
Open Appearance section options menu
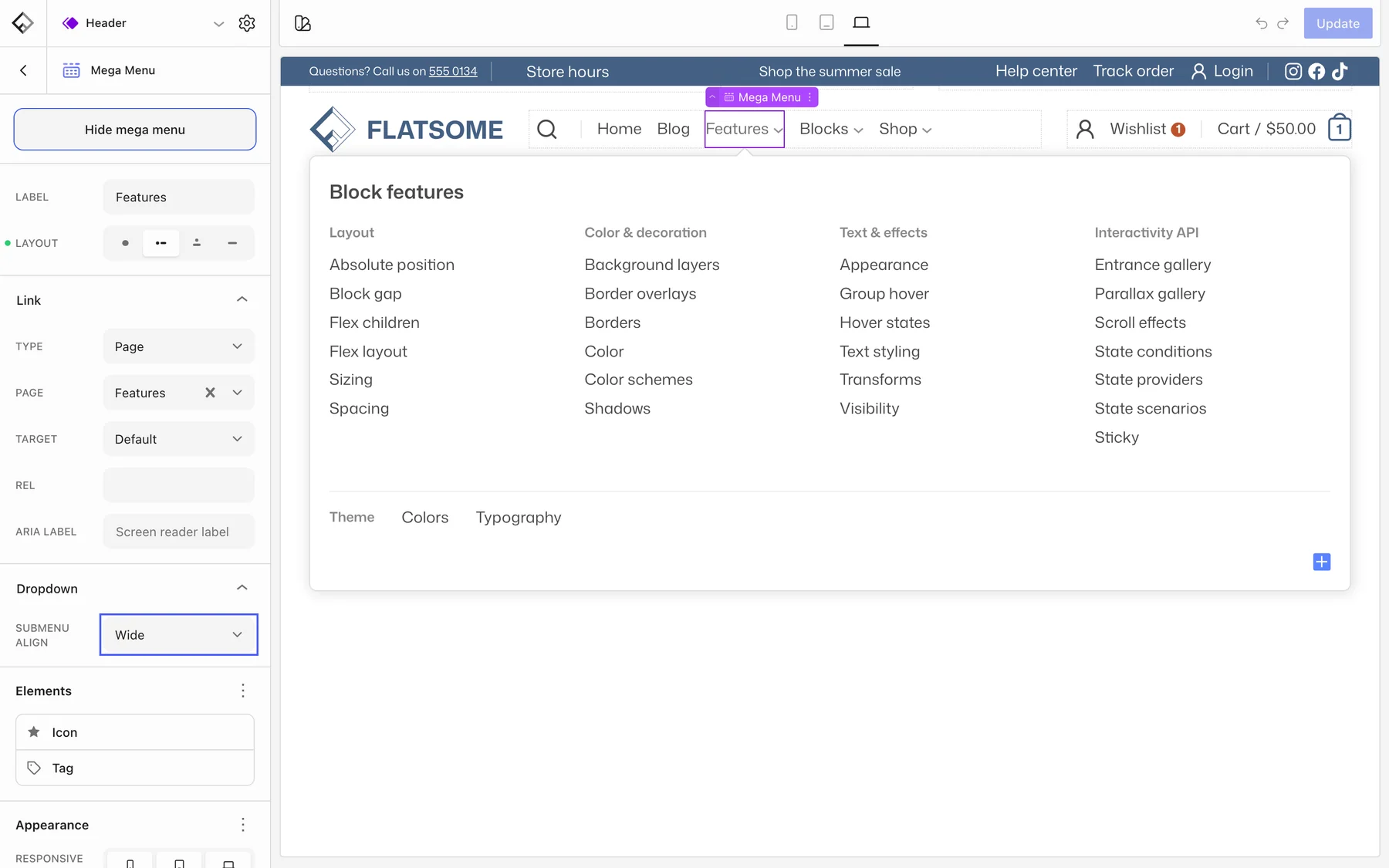(243, 825)
